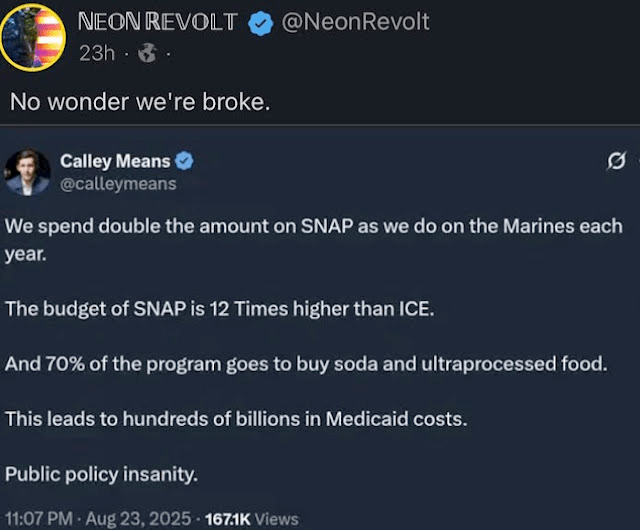640x530 pixels.
Task: Click the slashed circle icon in the quoted tweet
Action: coord(617,161)
